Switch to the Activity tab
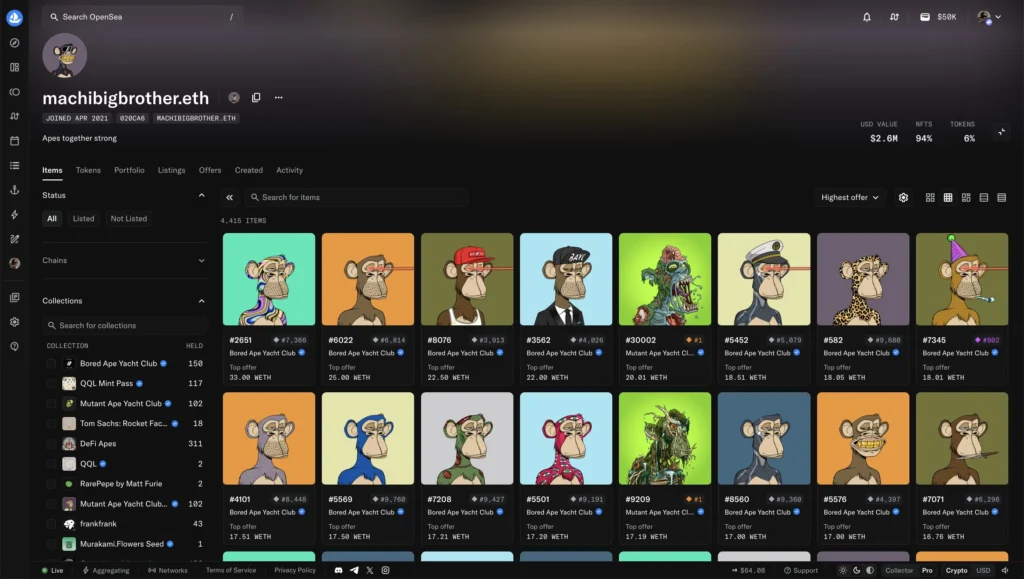The height and width of the screenshot is (579, 1024). [x=289, y=170]
